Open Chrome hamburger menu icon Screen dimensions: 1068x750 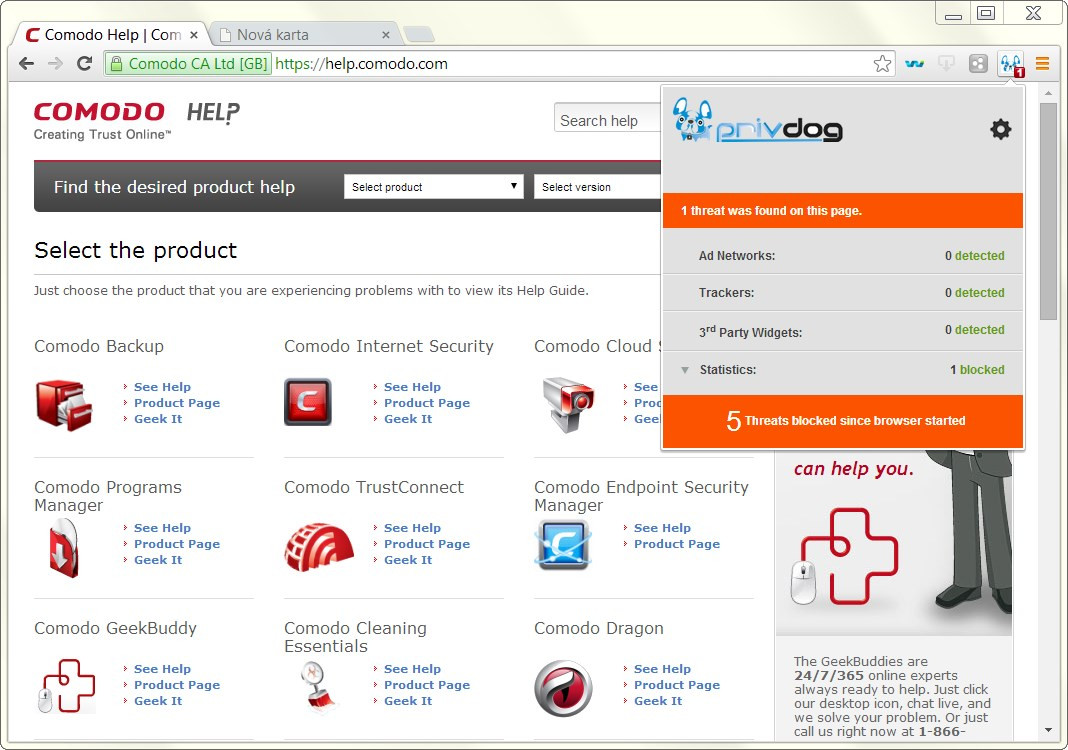(1042, 64)
